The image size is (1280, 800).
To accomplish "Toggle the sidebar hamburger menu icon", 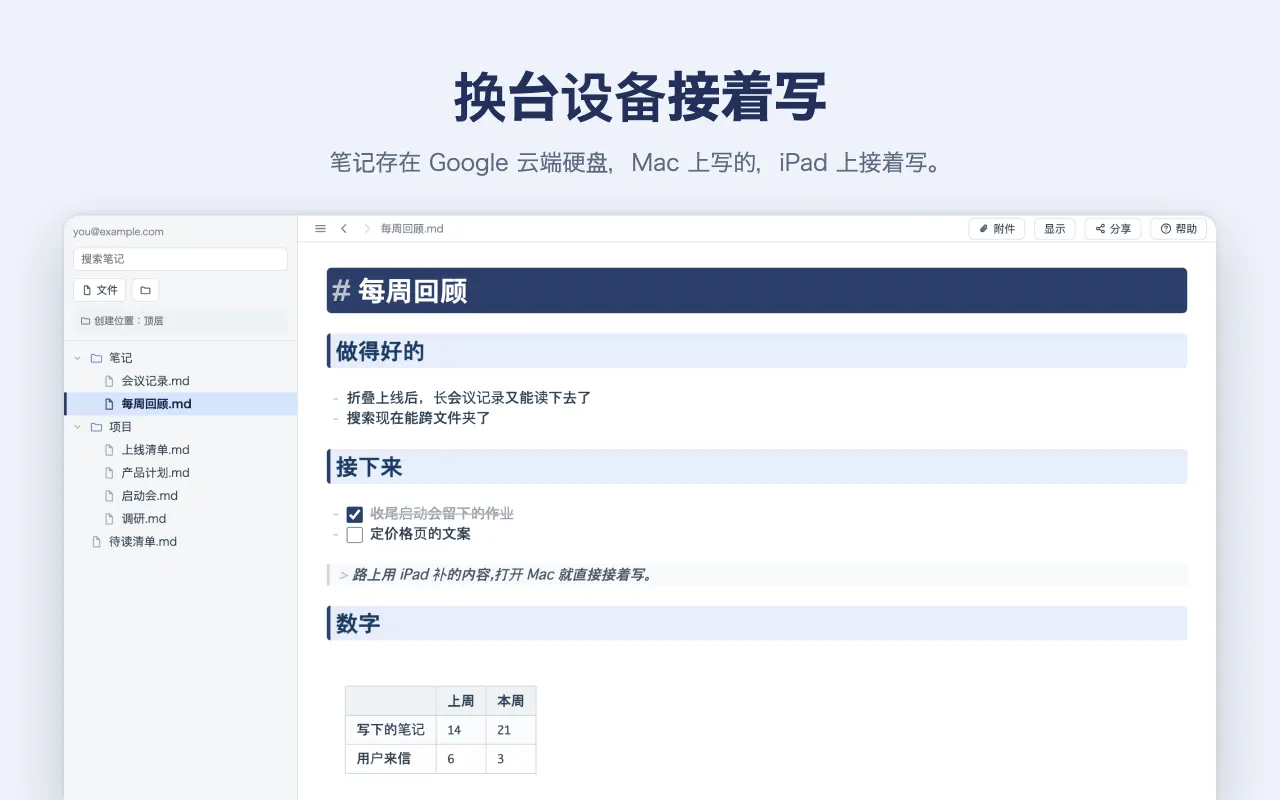I will click(320, 229).
